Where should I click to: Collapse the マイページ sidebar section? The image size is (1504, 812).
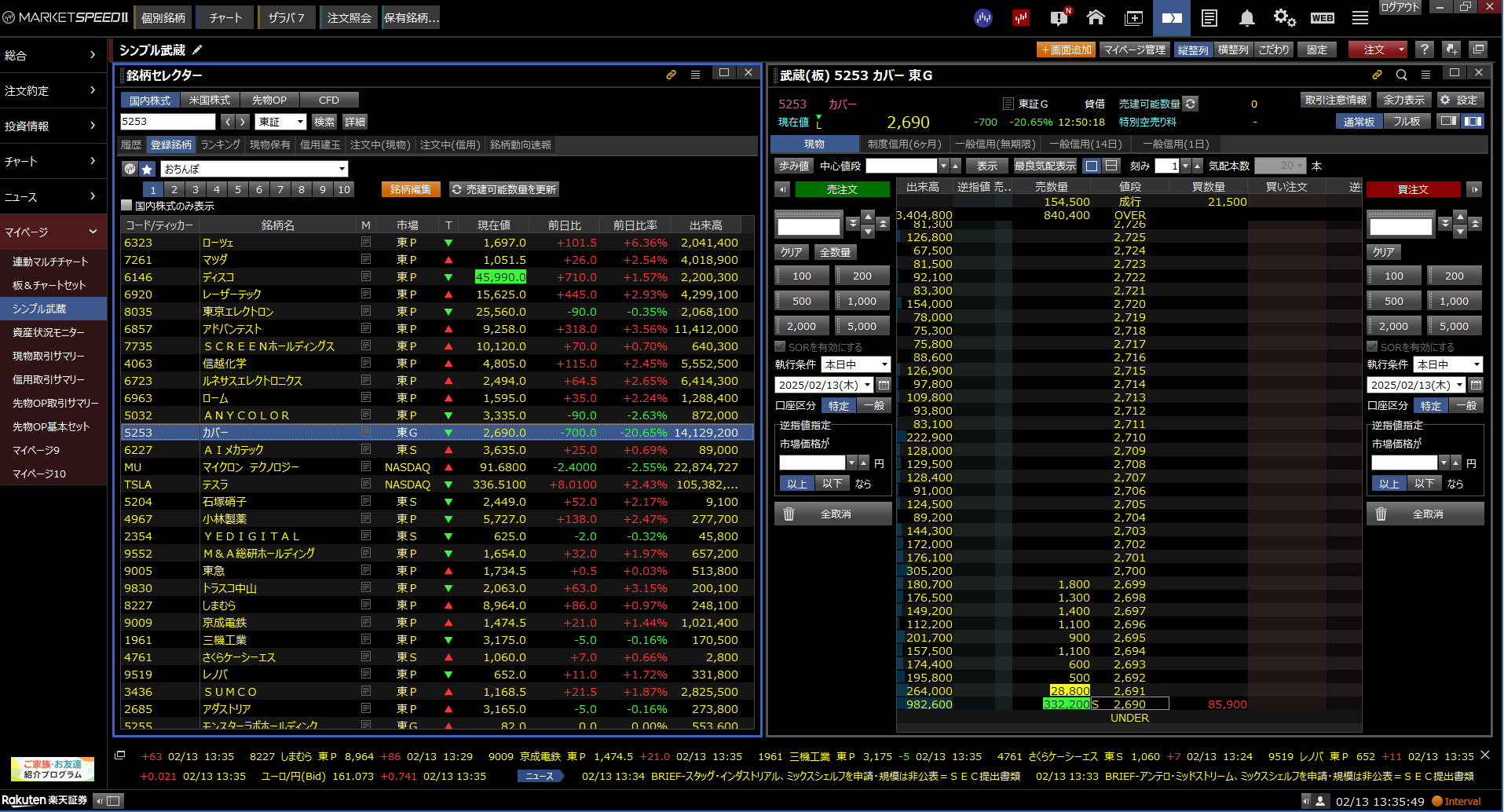[53, 232]
